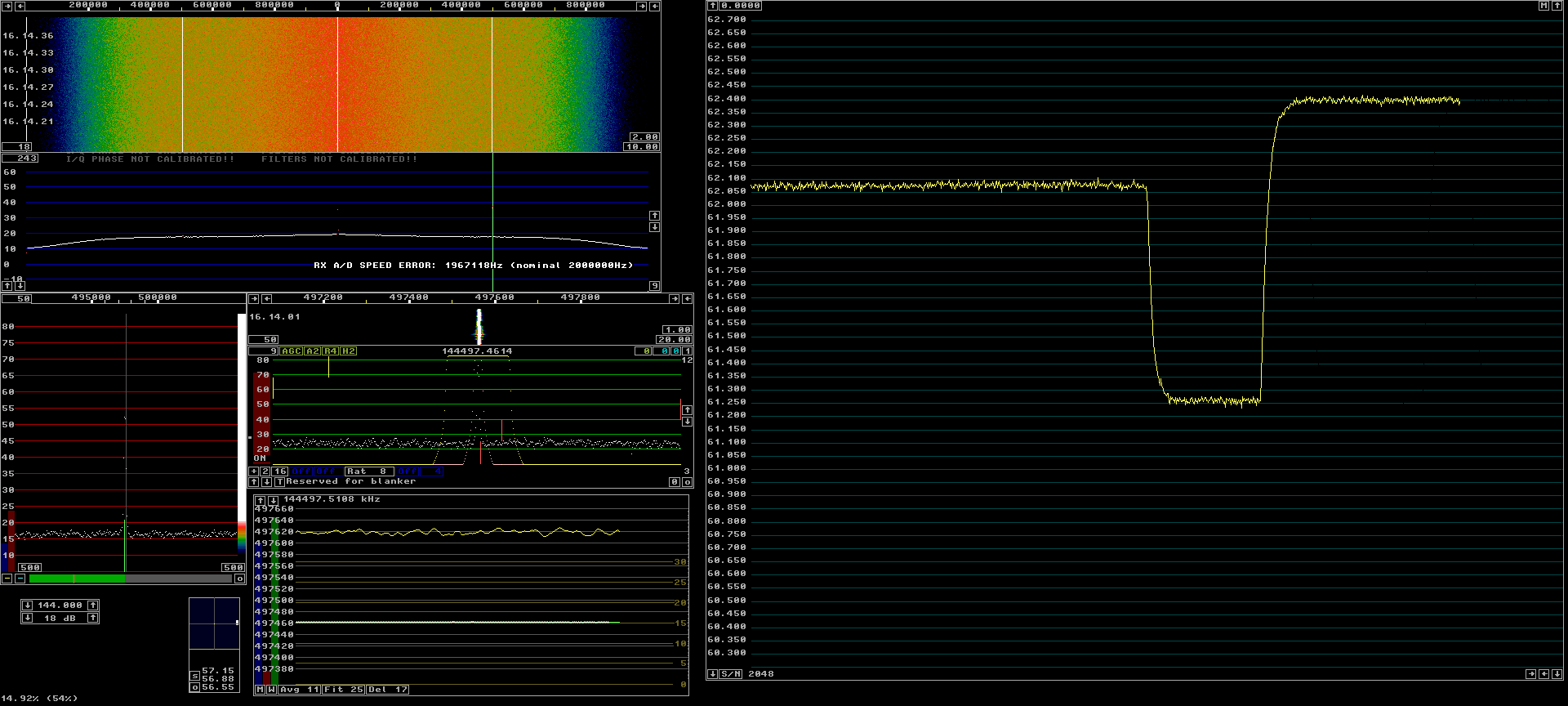Click the 1.00 waterfall gain box

(677, 330)
